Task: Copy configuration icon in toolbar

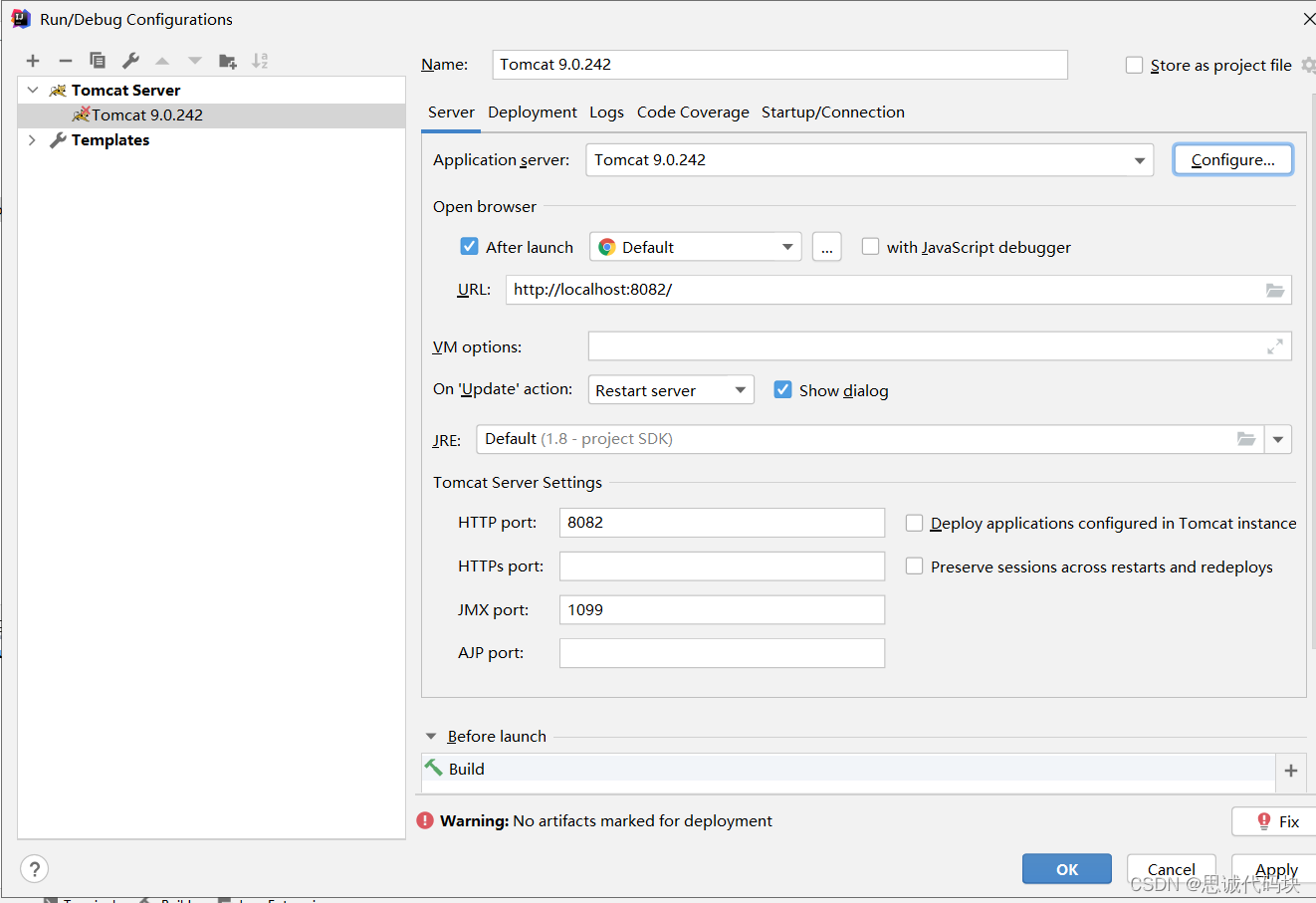Action: point(98,61)
